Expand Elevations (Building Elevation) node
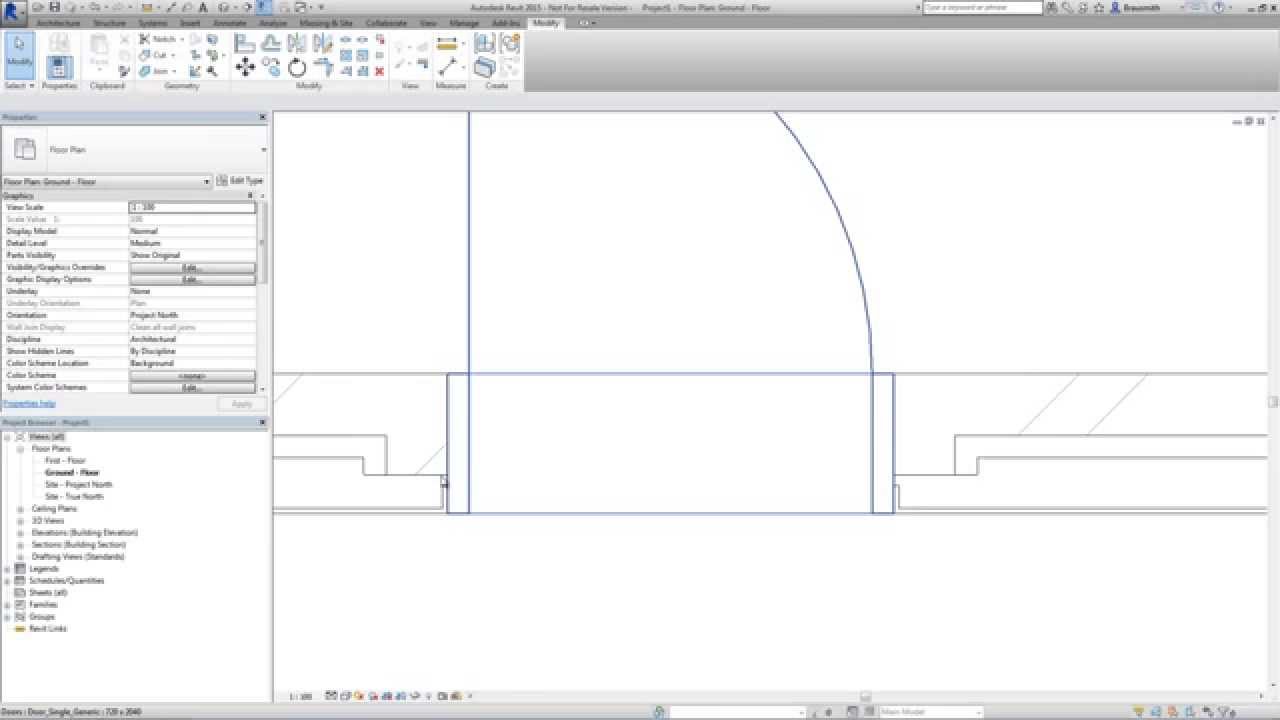This screenshot has height=720, width=1280. [20, 533]
